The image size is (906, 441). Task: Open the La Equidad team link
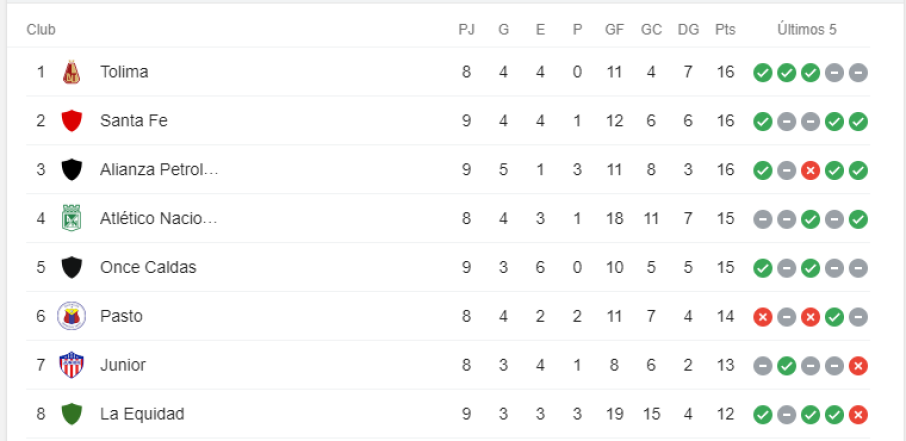[142, 414]
